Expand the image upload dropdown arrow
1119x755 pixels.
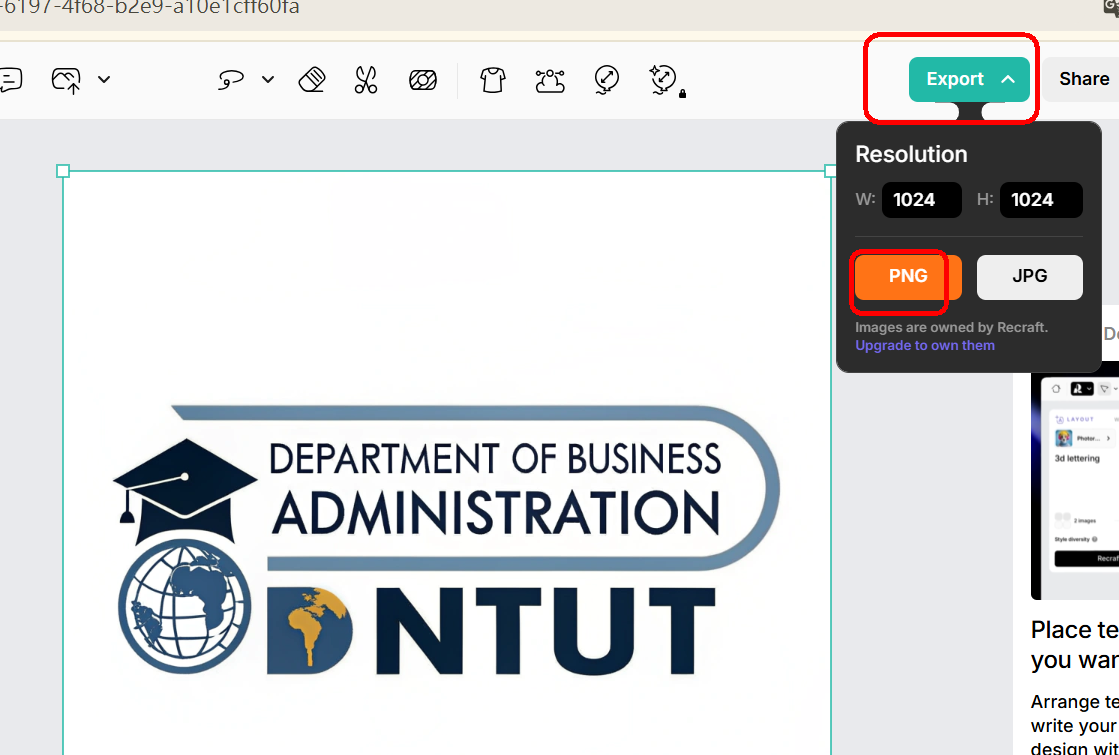pyautogui.click(x=104, y=79)
